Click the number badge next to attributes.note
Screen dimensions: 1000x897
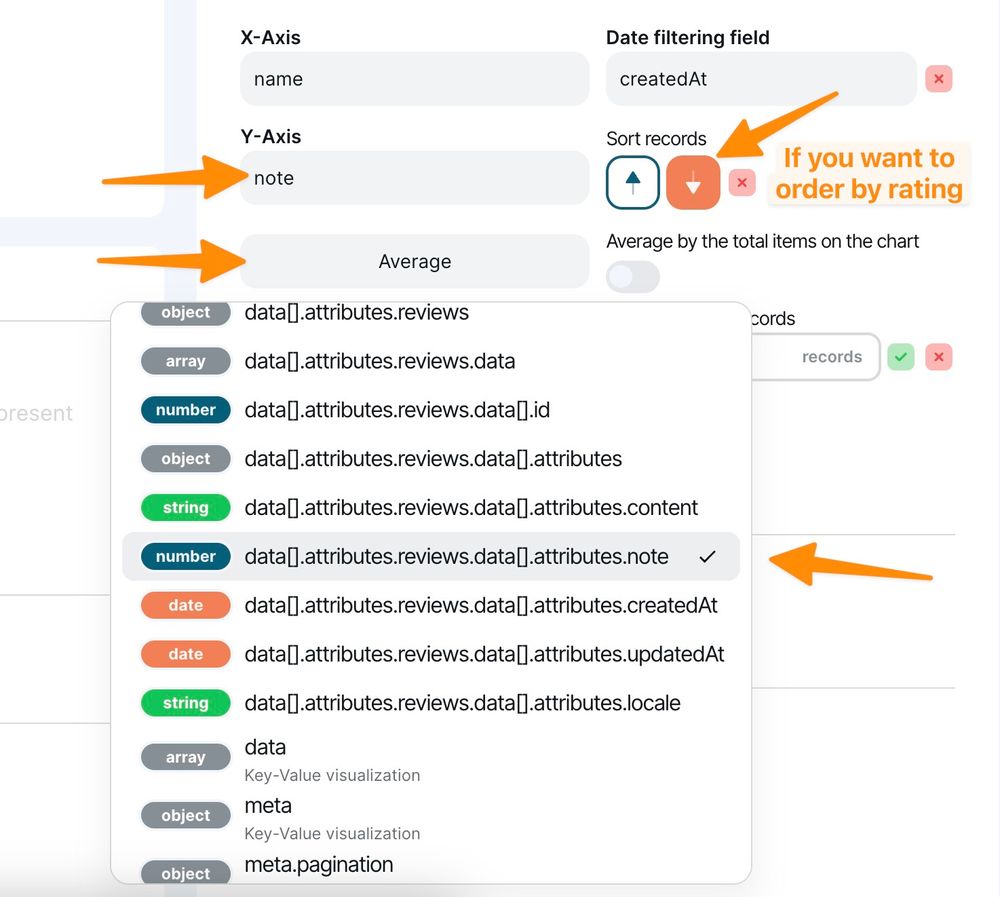[185, 556]
